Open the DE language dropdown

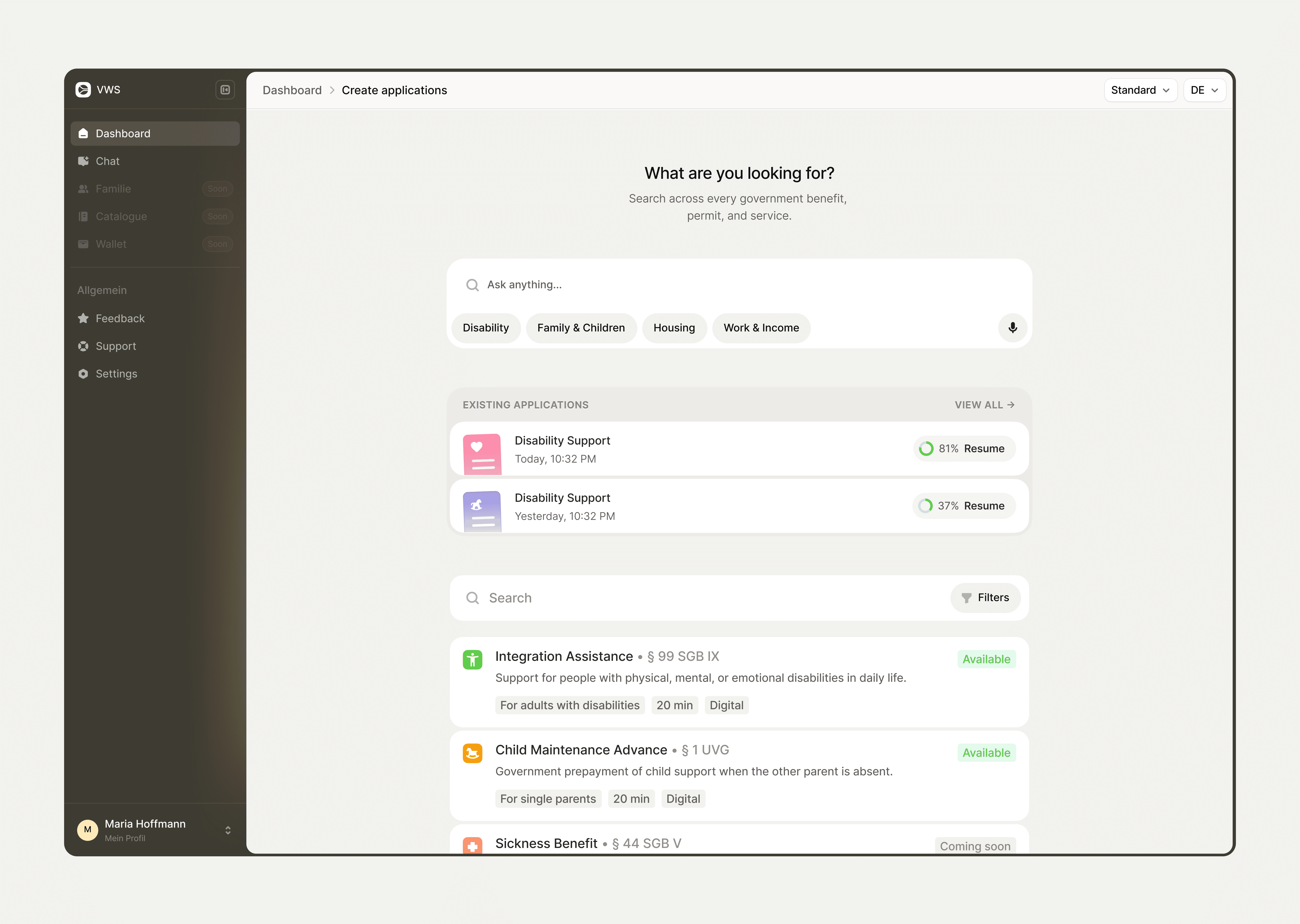point(1204,90)
